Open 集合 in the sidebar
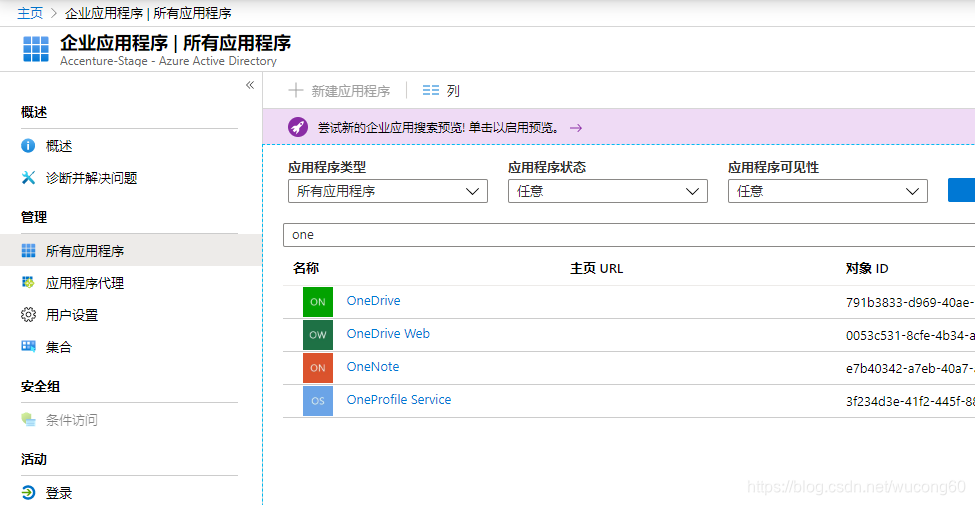The image size is (975, 505). tap(59, 346)
